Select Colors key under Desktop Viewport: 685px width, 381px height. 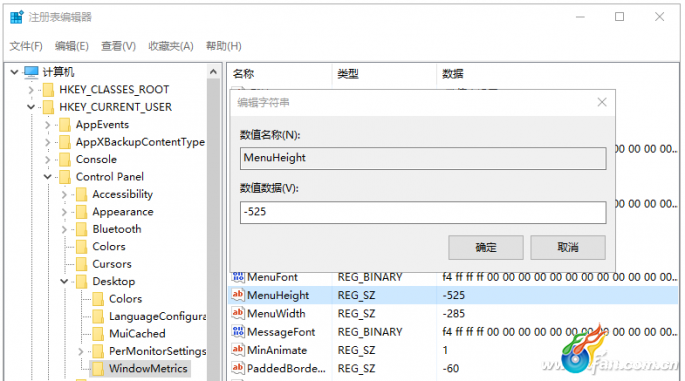[x=125, y=299]
